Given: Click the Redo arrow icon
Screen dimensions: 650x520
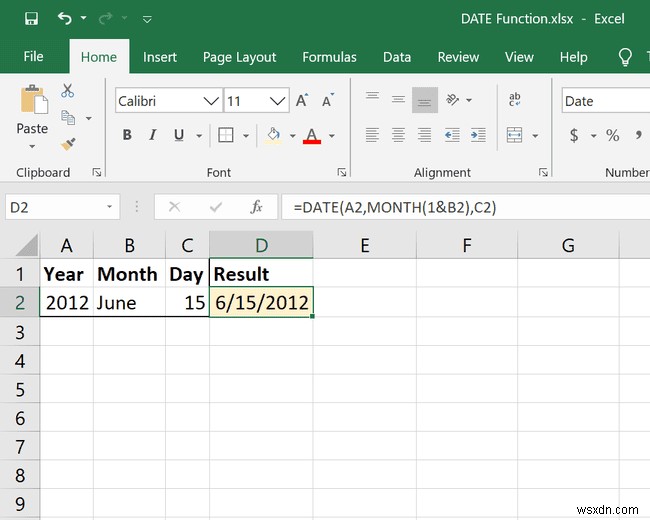Looking at the screenshot, I should click(x=106, y=18).
